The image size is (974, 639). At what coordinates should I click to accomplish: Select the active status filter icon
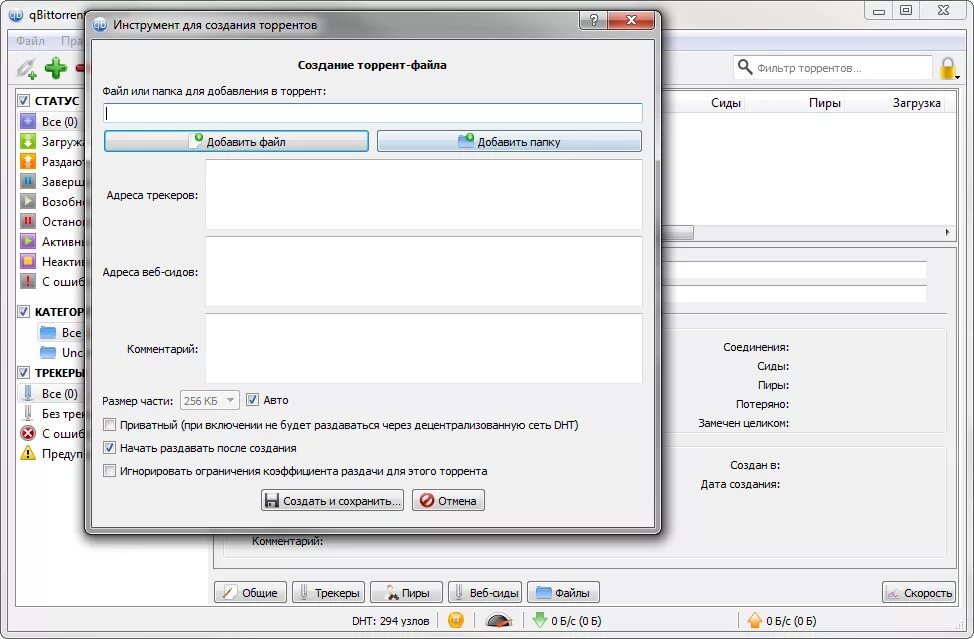(28, 241)
